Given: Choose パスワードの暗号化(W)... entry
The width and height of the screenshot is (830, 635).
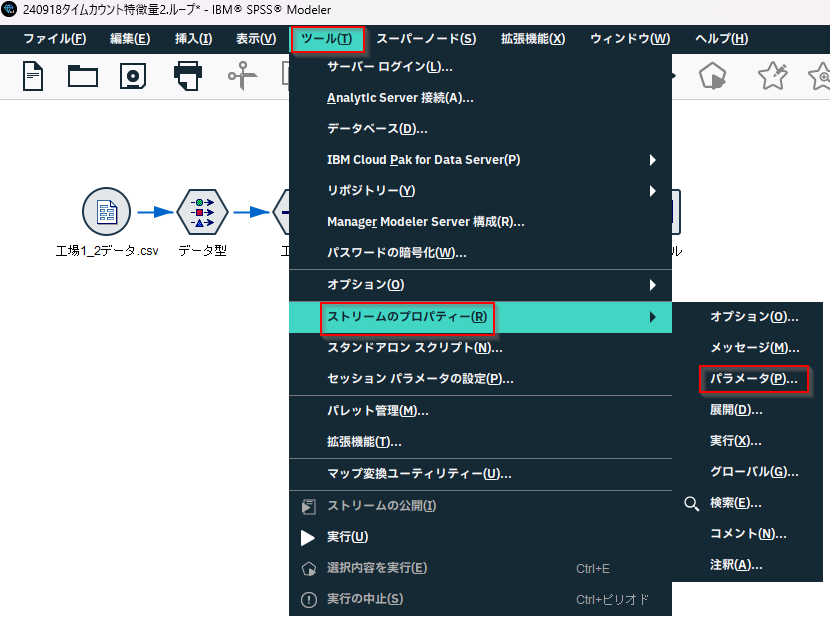Looking at the screenshot, I should click(x=480, y=253).
